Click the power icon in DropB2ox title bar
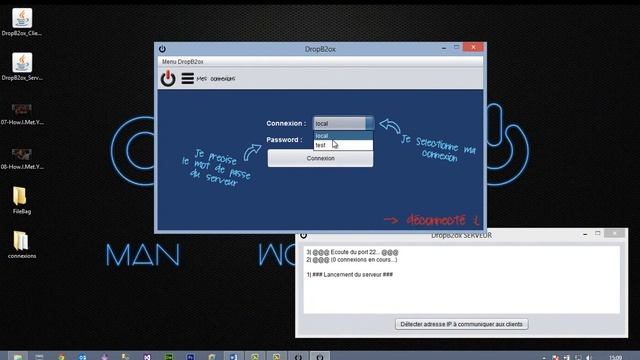Viewport: 640px width, 360px height. coord(162,49)
